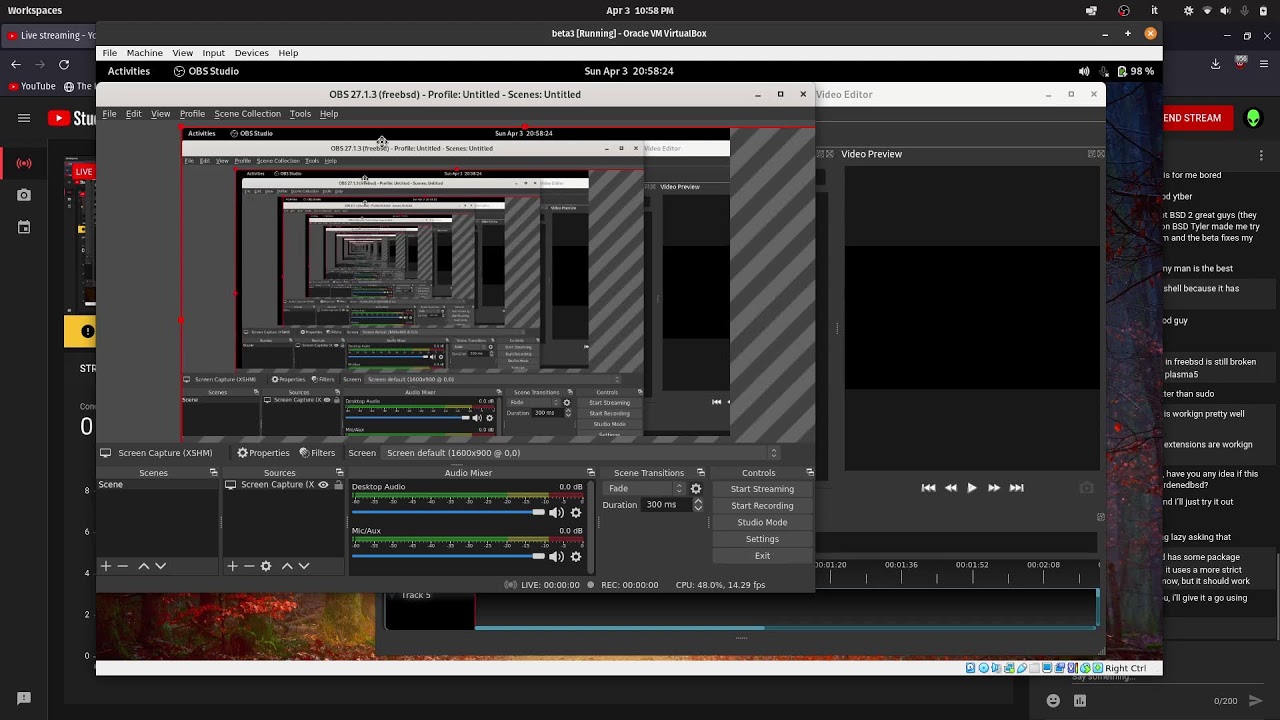The width and height of the screenshot is (1280, 720).
Task: Open VirtualBox Machine menu
Action: [x=144, y=53]
